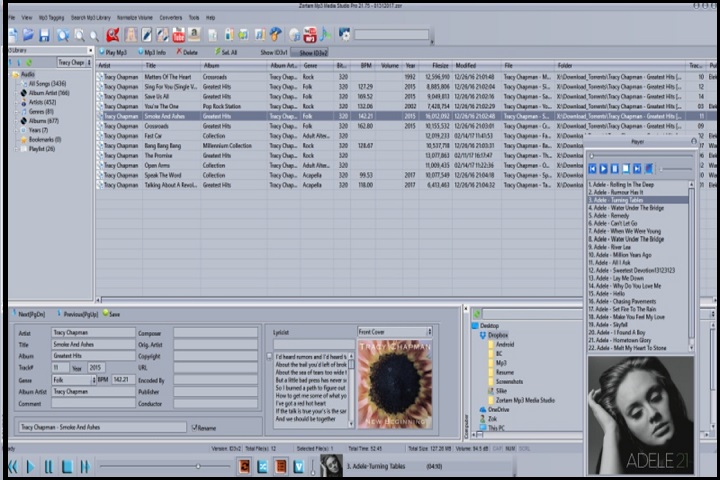Click the Sel. All button
The image size is (720, 480).
point(227,51)
